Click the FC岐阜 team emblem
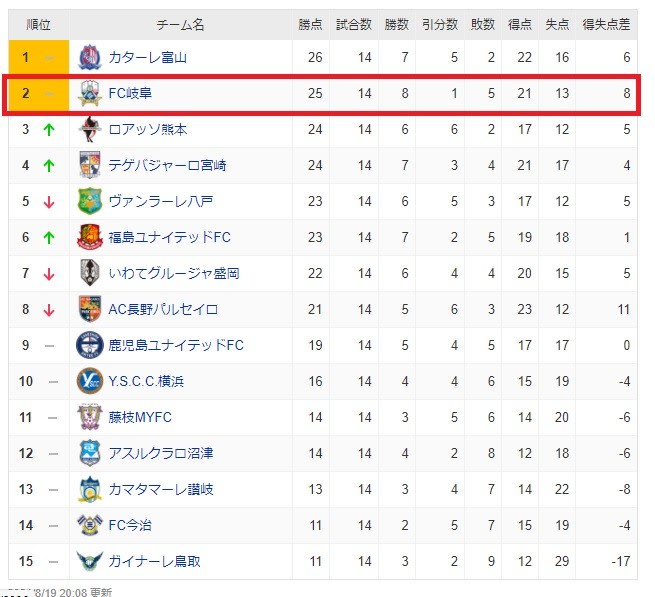The image size is (655, 597). [89, 93]
